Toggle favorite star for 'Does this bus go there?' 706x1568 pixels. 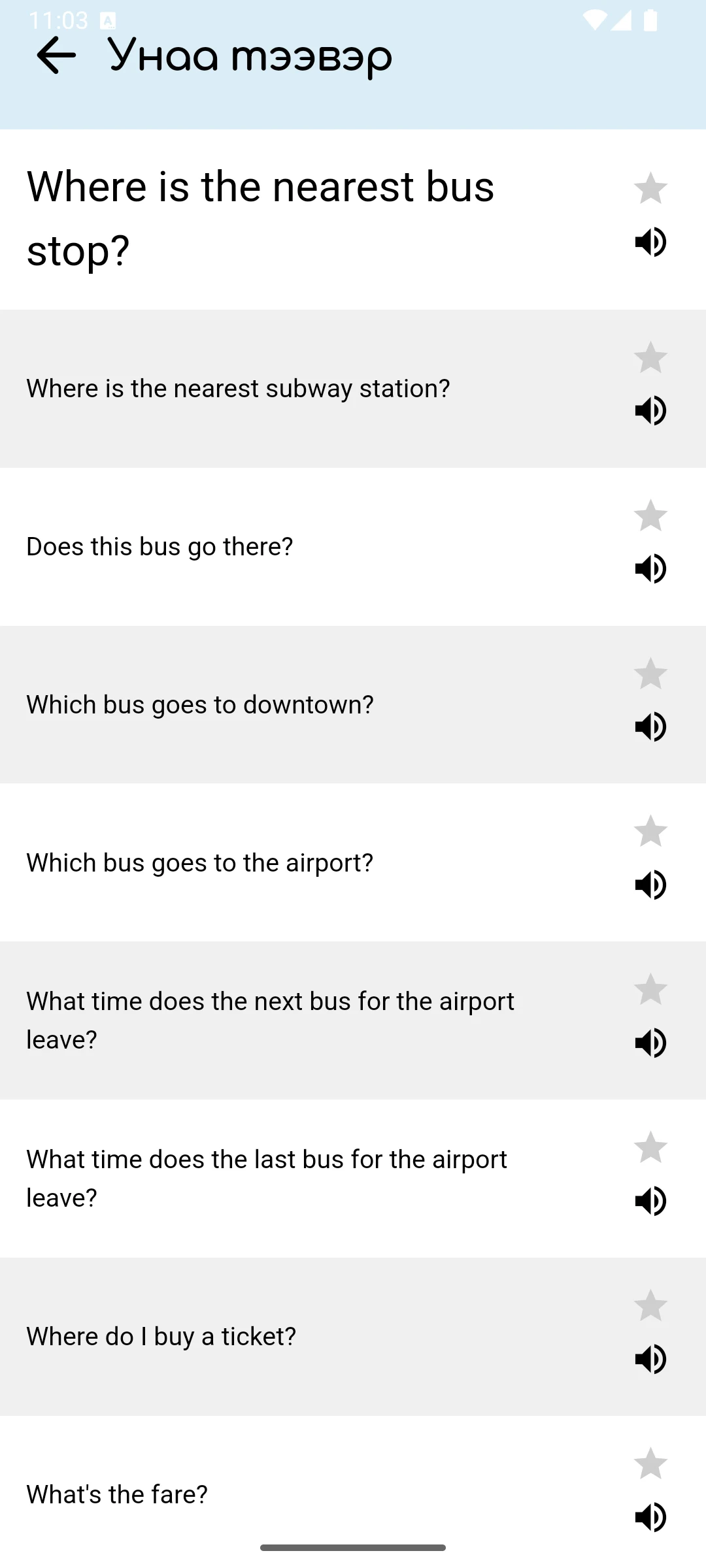(x=650, y=515)
